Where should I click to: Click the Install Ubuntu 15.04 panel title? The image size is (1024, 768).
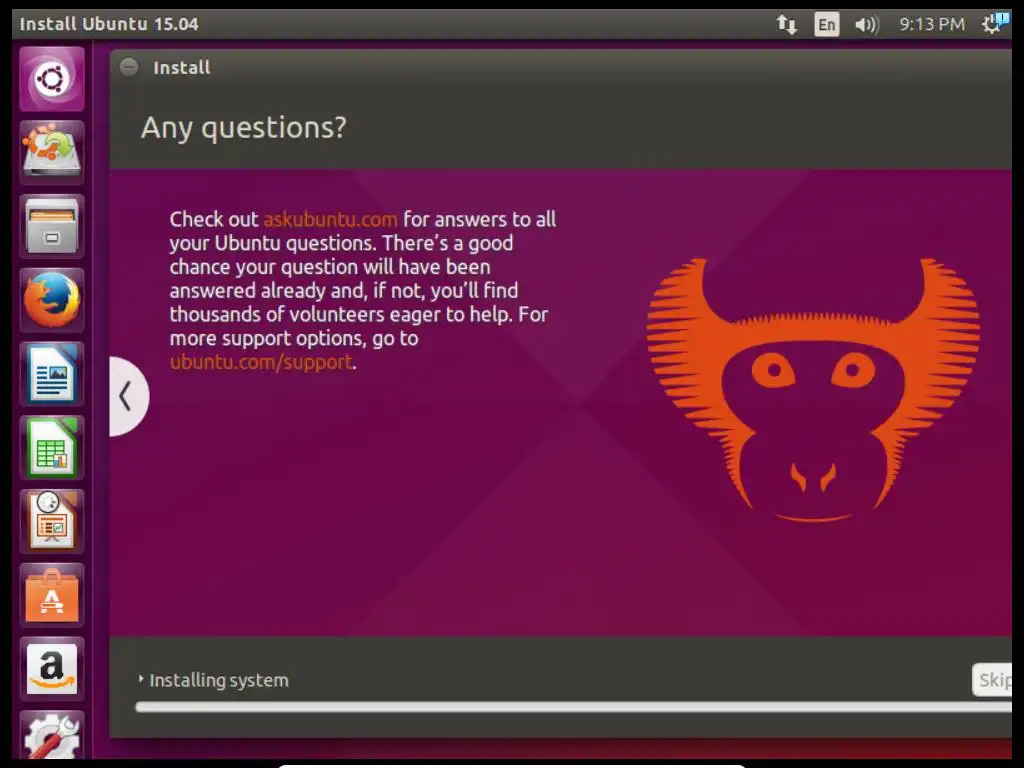pos(109,24)
